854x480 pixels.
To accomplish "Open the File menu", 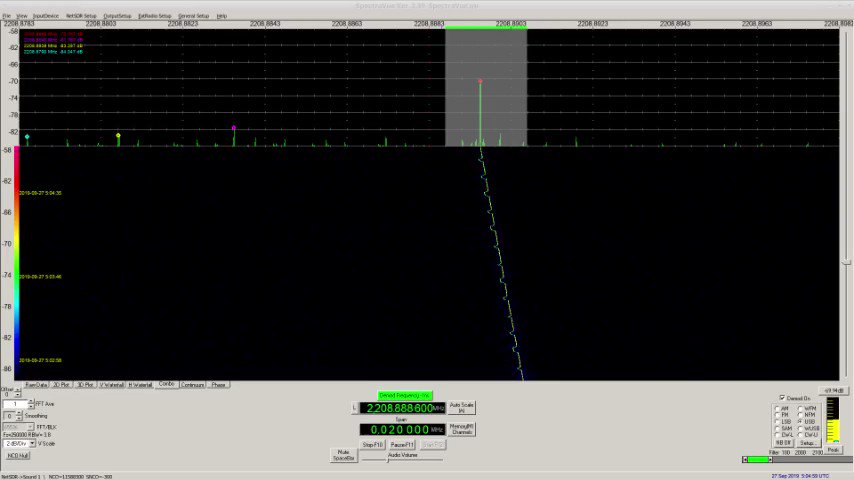I will tap(6, 16).
